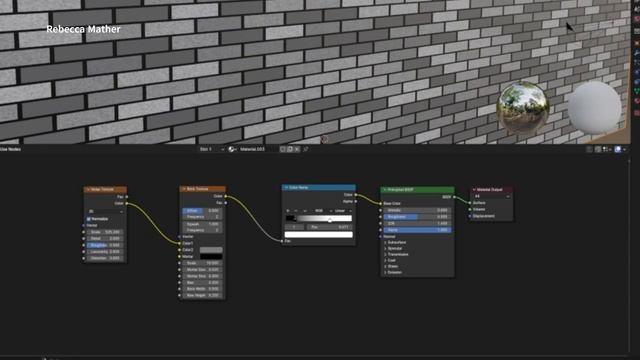
Task: Click the Noise Texture Lacunarity field
Action: click(x=105, y=252)
